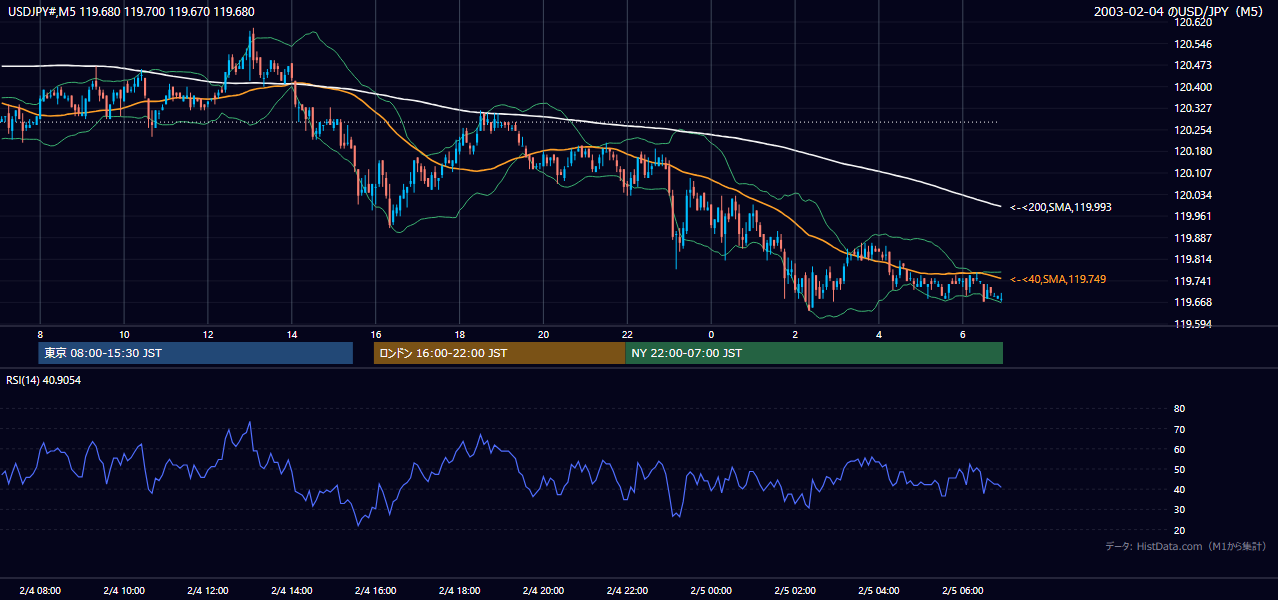Click the 40 SMA label 119.749
The height and width of the screenshot is (600, 1278).
point(1058,279)
